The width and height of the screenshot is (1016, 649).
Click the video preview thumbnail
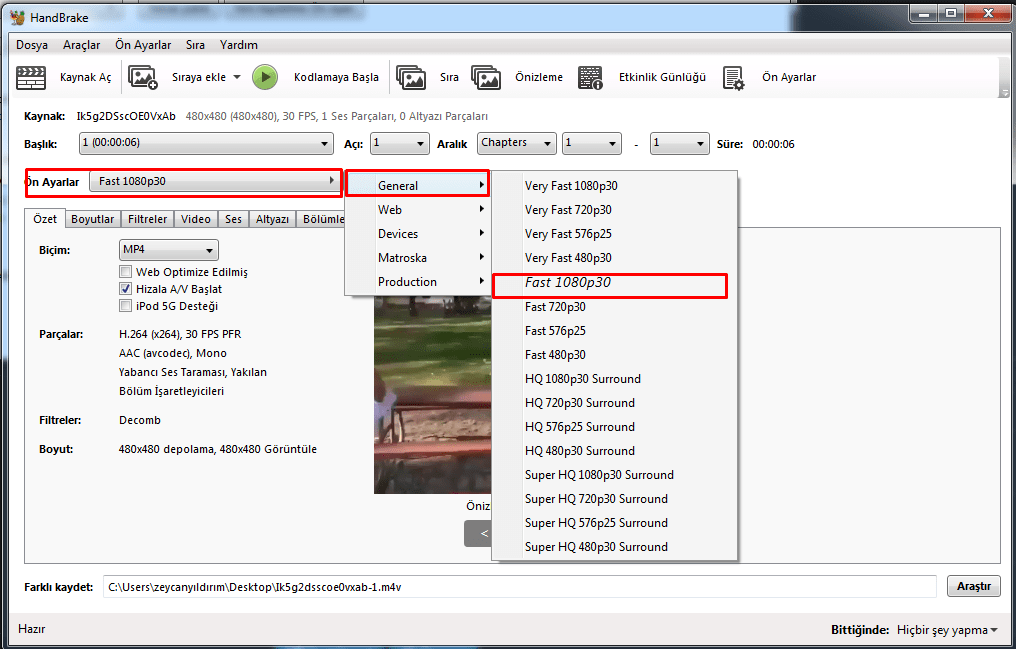pyautogui.click(x=433, y=395)
